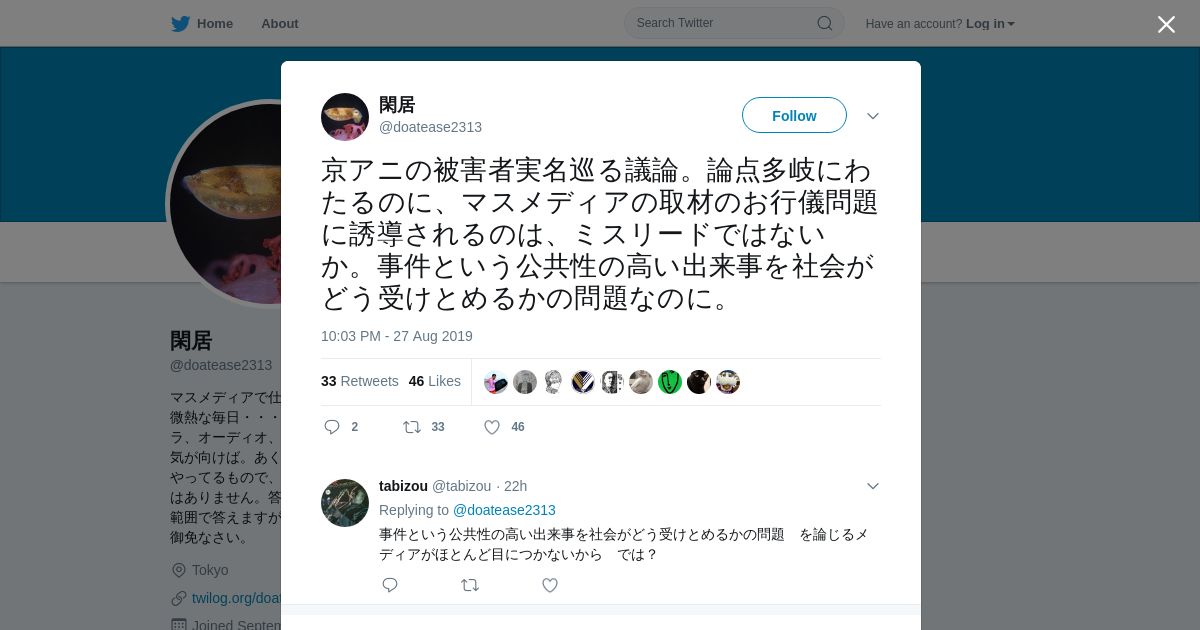Close the tweet overlay with the X icon
The width and height of the screenshot is (1200, 630).
1166,24
